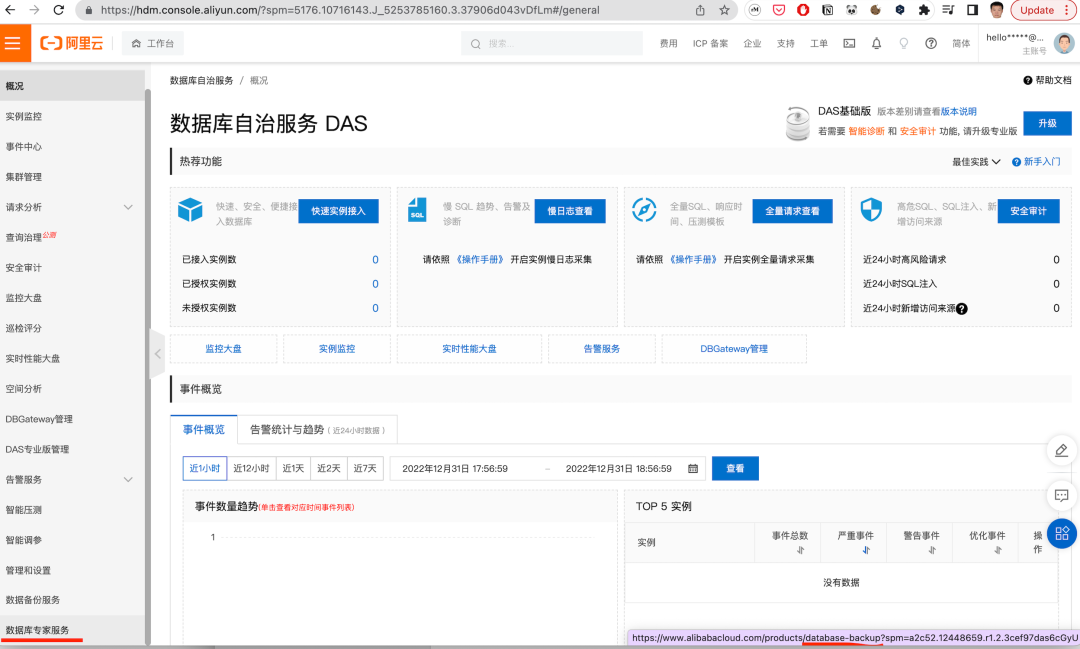Open the 版本说明 link

(x=959, y=112)
